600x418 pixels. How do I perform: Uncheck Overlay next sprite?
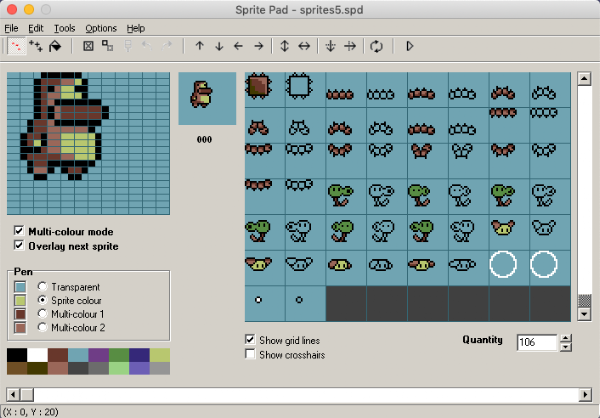pos(19,245)
